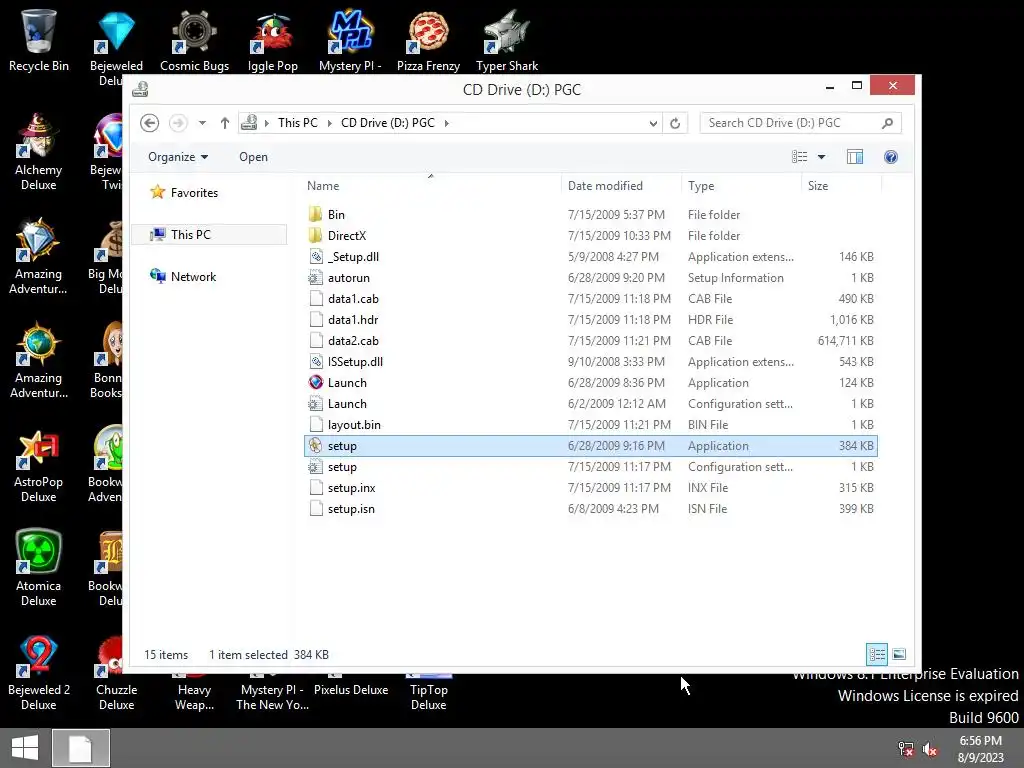This screenshot has height=768, width=1024.
Task: Select the setup.inx file
Action: click(x=590, y=488)
